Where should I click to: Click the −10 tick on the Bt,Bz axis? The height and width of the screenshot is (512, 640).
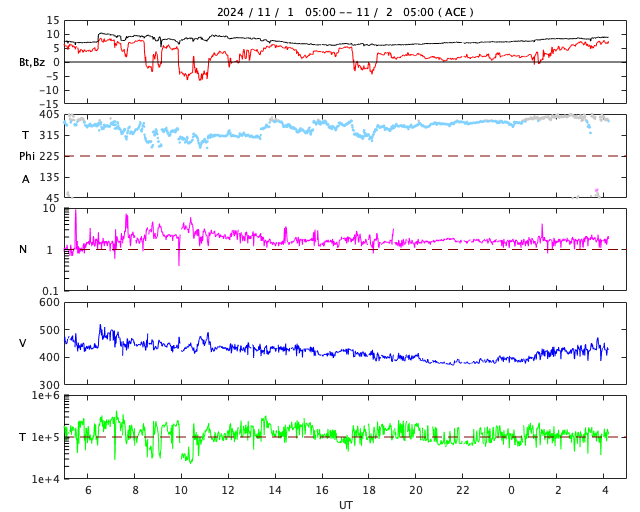point(49,90)
